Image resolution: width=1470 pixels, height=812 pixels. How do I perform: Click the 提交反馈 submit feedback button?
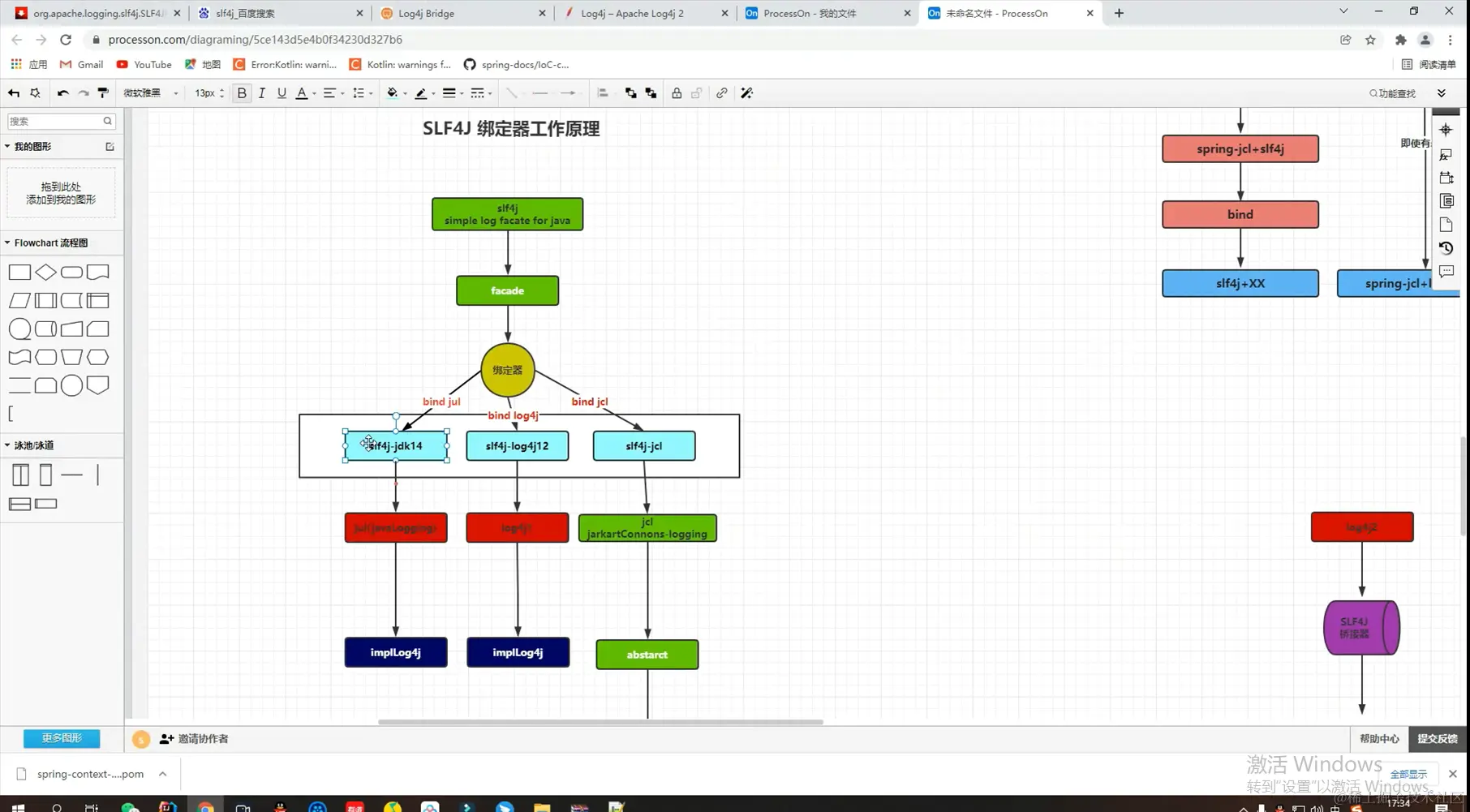[x=1437, y=739]
